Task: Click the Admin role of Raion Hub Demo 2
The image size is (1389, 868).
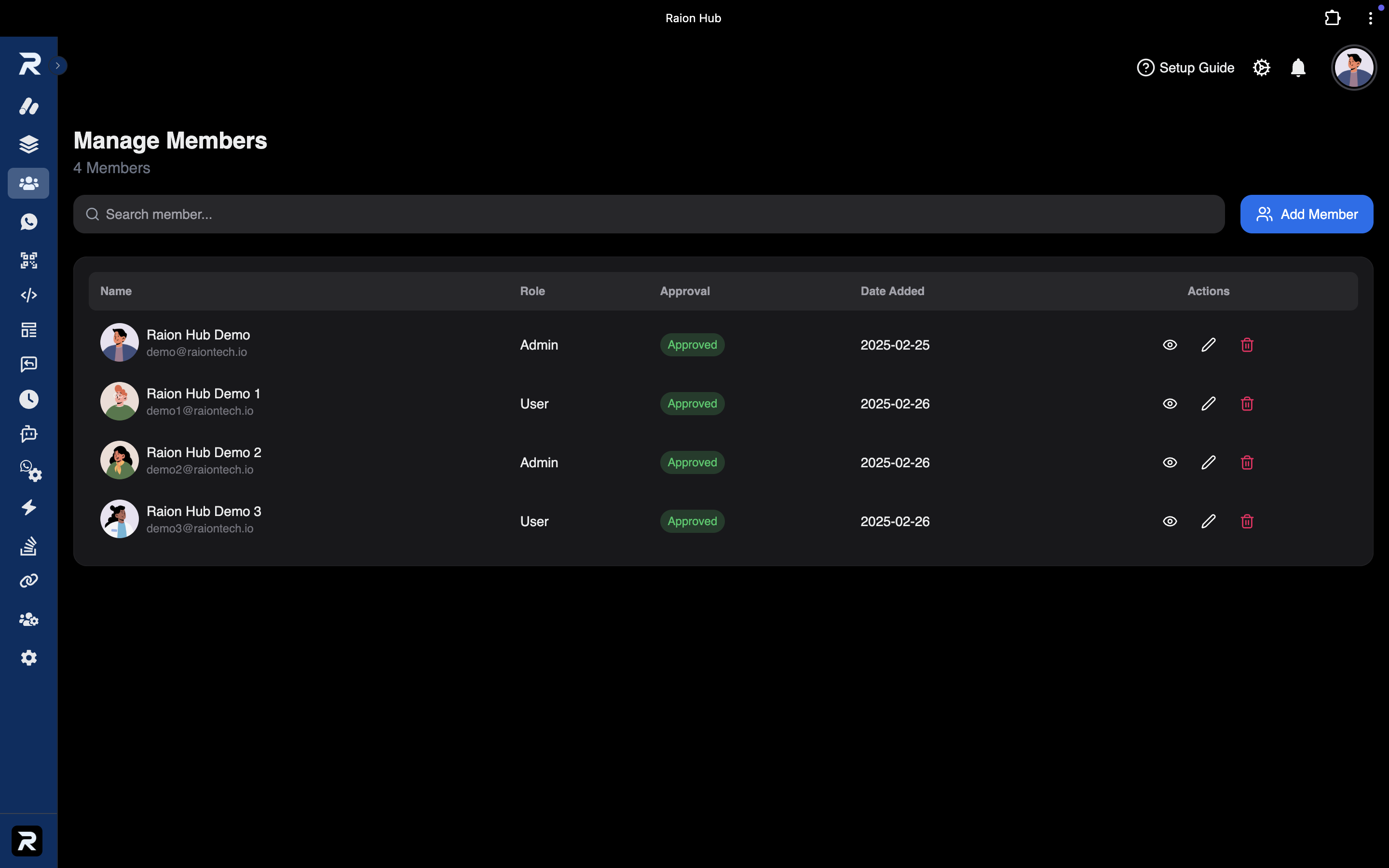Action: click(539, 463)
